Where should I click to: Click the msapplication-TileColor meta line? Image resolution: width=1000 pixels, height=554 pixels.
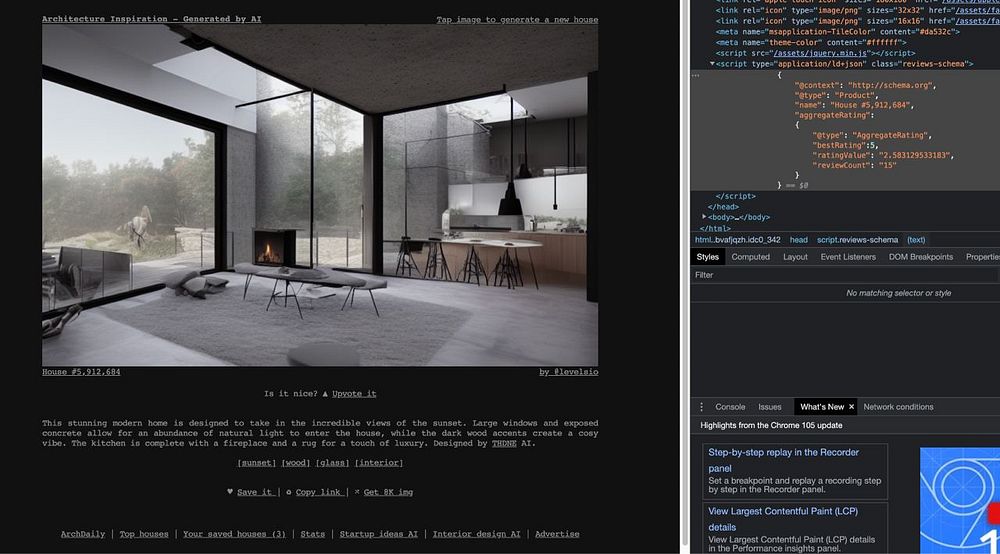(837, 32)
